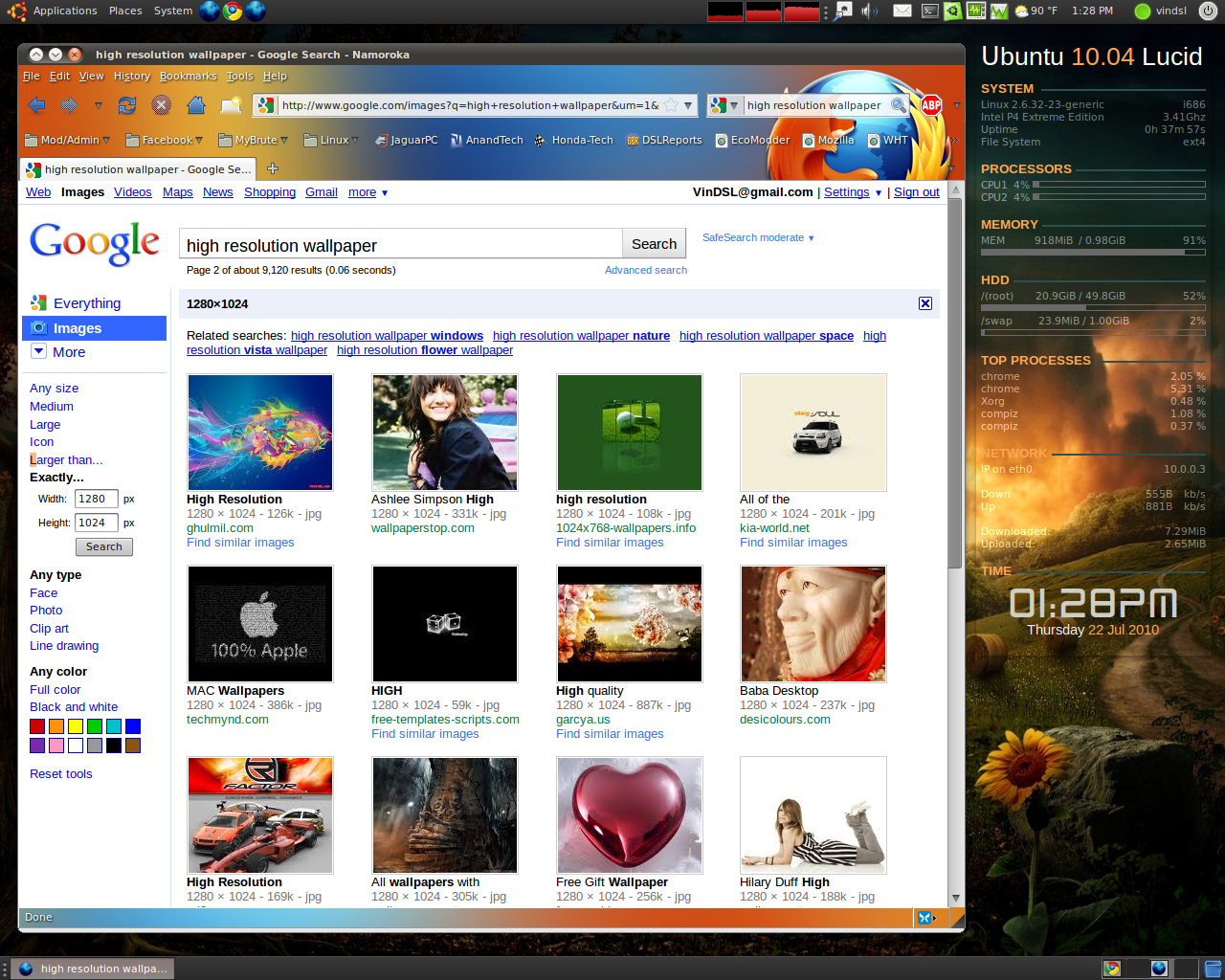Open the Bookmarks menu
Image resolution: width=1225 pixels, height=980 pixels.
point(188,76)
